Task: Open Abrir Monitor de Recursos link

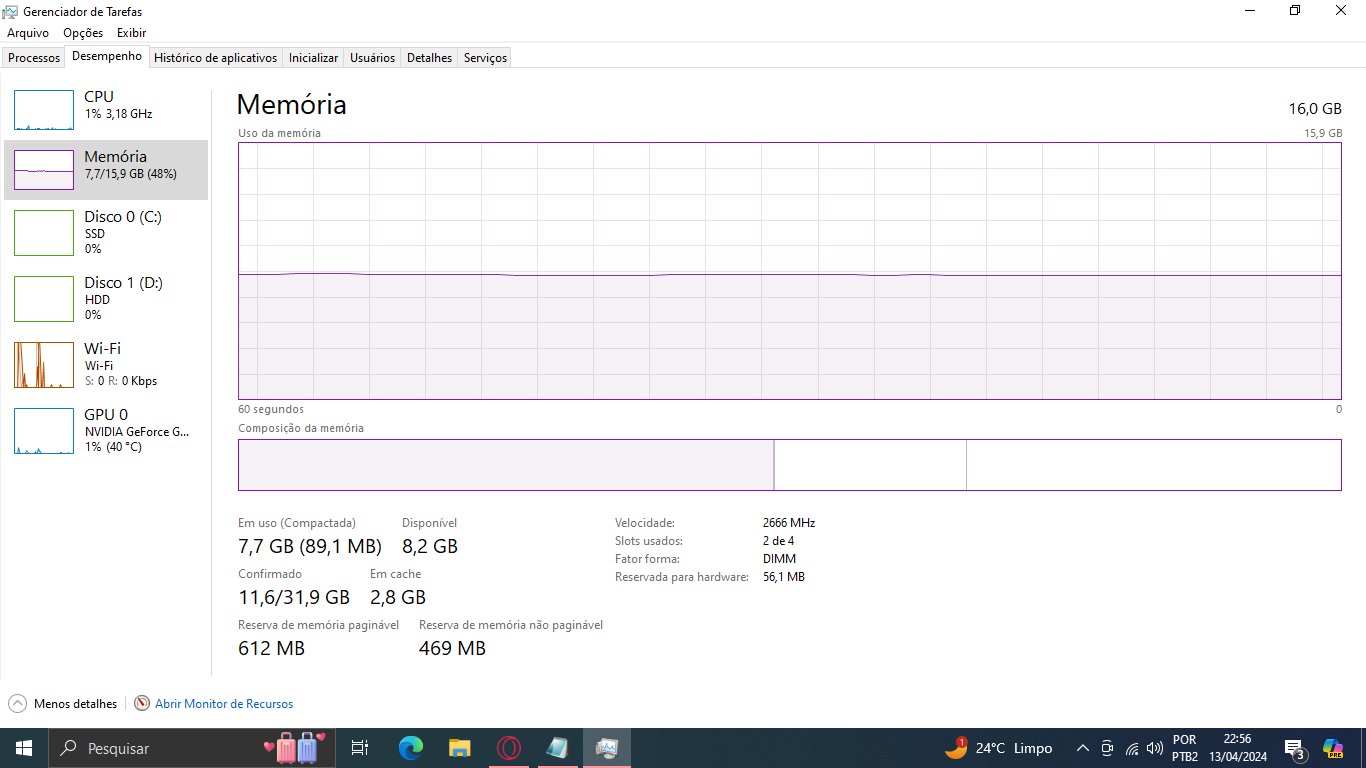Action: pos(224,704)
